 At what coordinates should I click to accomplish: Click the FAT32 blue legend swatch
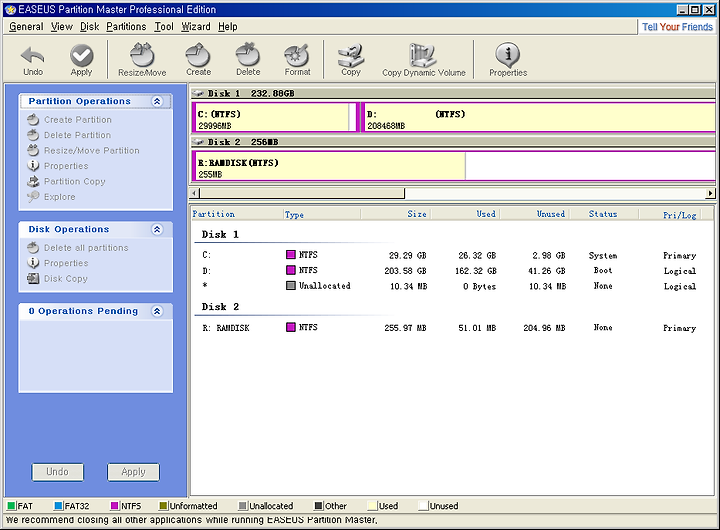pos(58,506)
